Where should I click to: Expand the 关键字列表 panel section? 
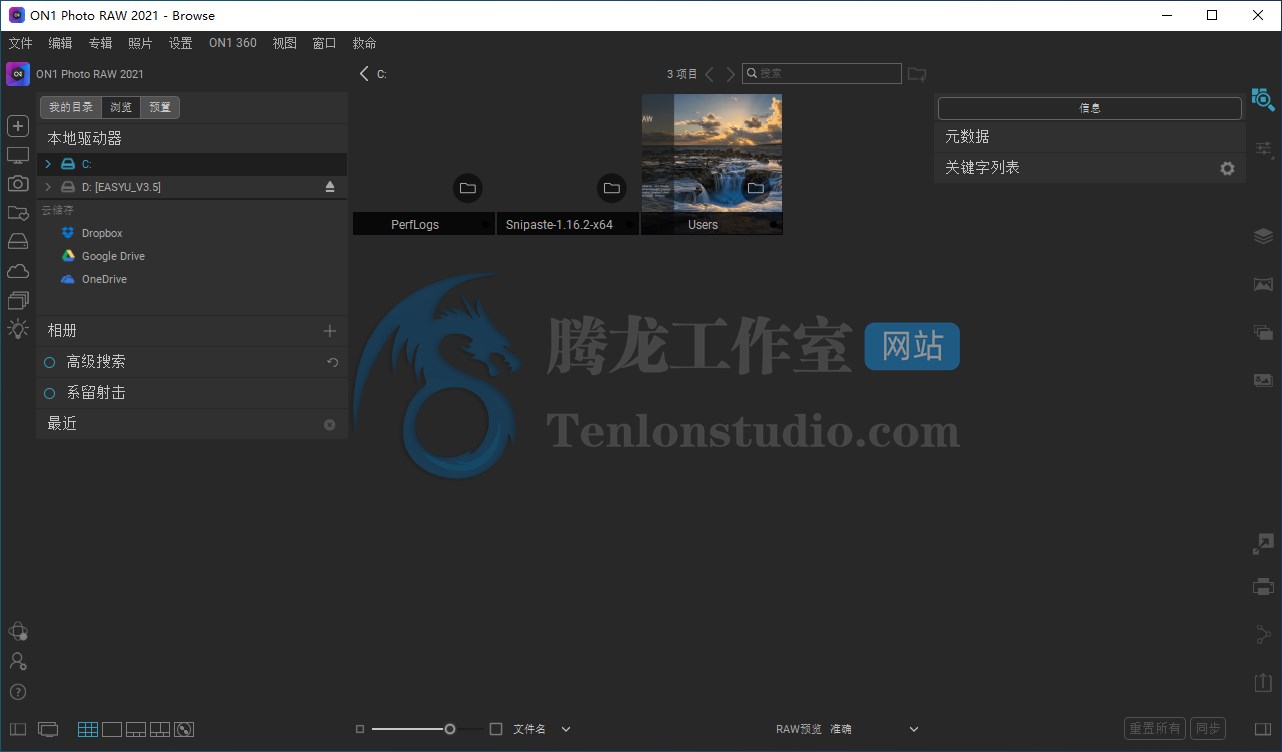(1090, 168)
